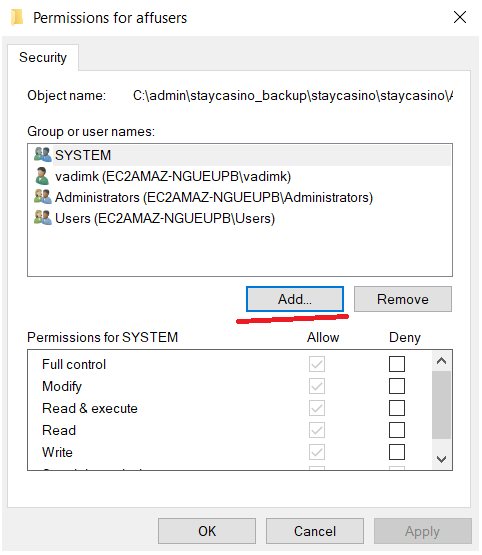
Task: Tick the Deny box for Write
Action: pyautogui.click(x=397, y=452)
